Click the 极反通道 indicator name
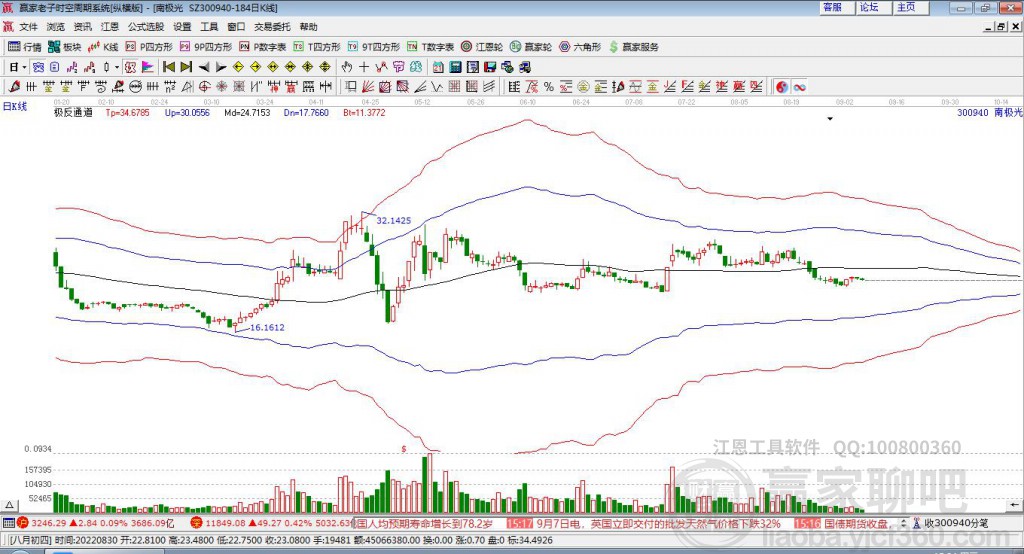Image resolution: width=1024 pixels, height=554 pixels. click(73, 112)
